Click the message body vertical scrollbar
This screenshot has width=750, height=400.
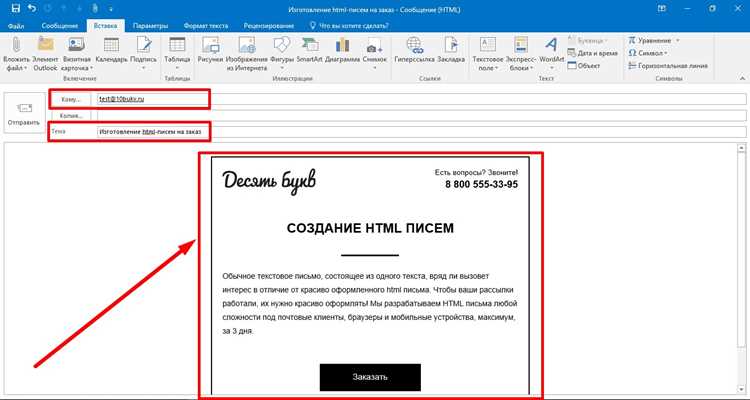click(741, 268)
